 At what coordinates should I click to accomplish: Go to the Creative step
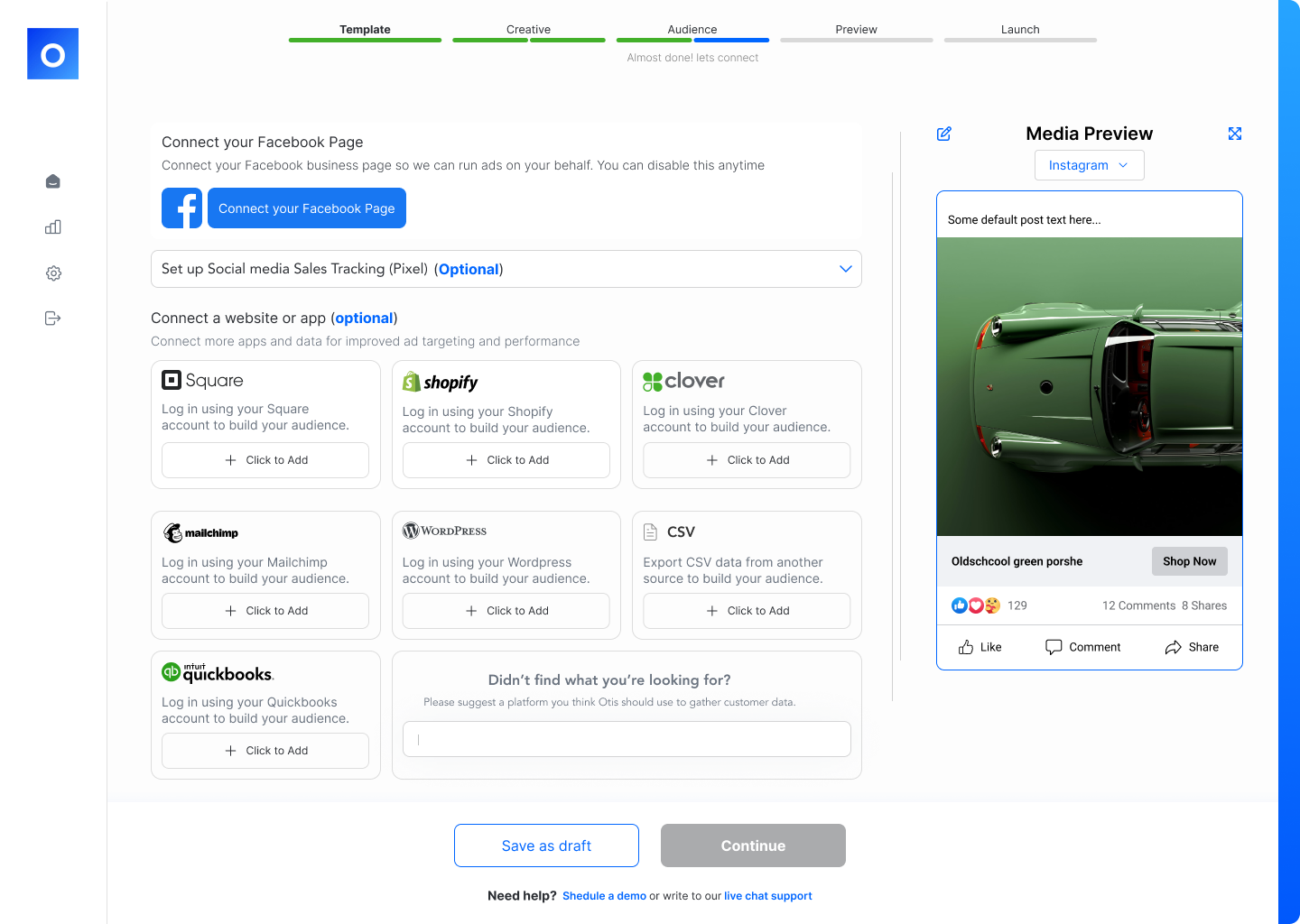[528, 29]
